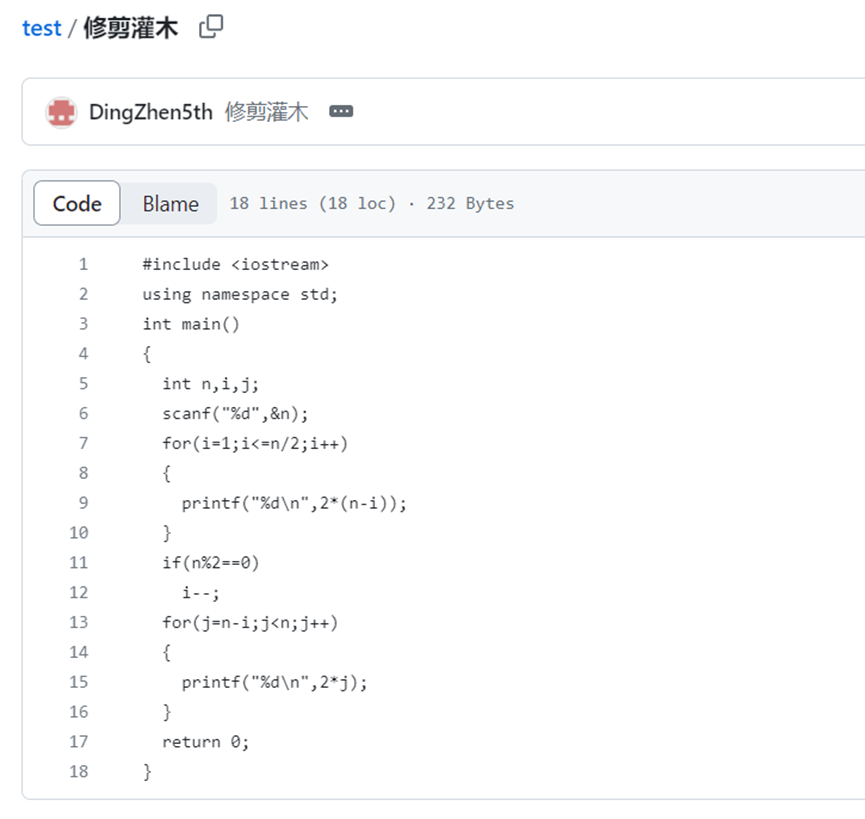This screenshot has height=819, width=865.
Task: Select the Code view tab
Action: (77, 204)
